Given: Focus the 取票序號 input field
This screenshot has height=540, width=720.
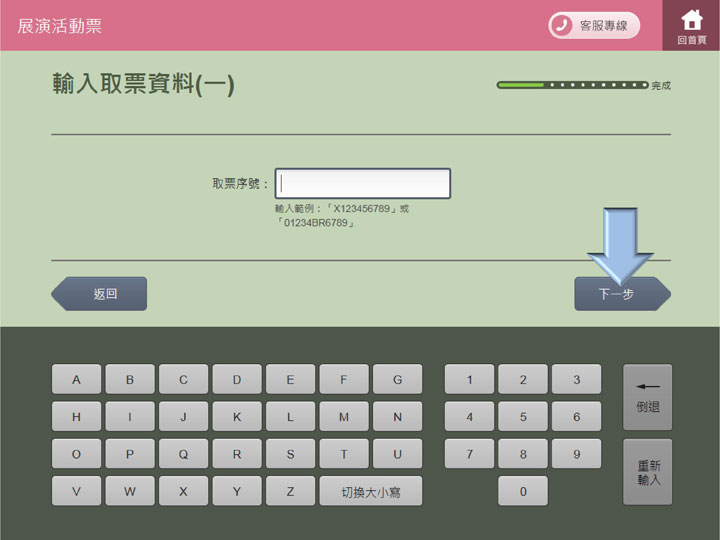Looking at the screenshot, I should coord(363,184).
